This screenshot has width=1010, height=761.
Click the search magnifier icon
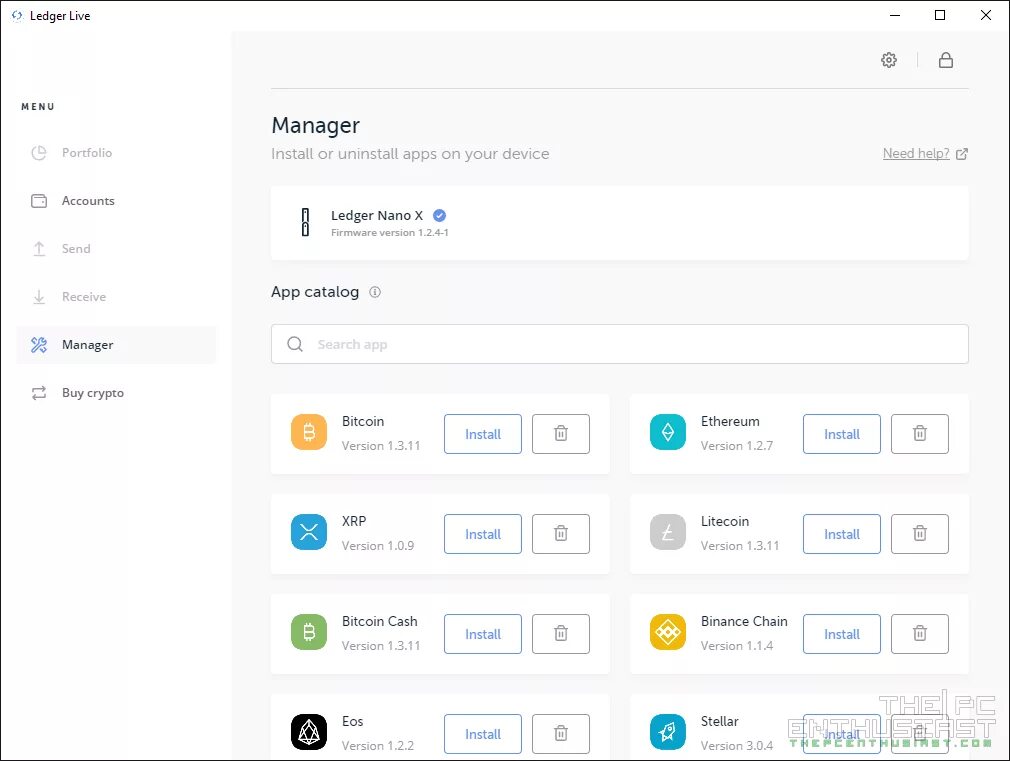295,344
